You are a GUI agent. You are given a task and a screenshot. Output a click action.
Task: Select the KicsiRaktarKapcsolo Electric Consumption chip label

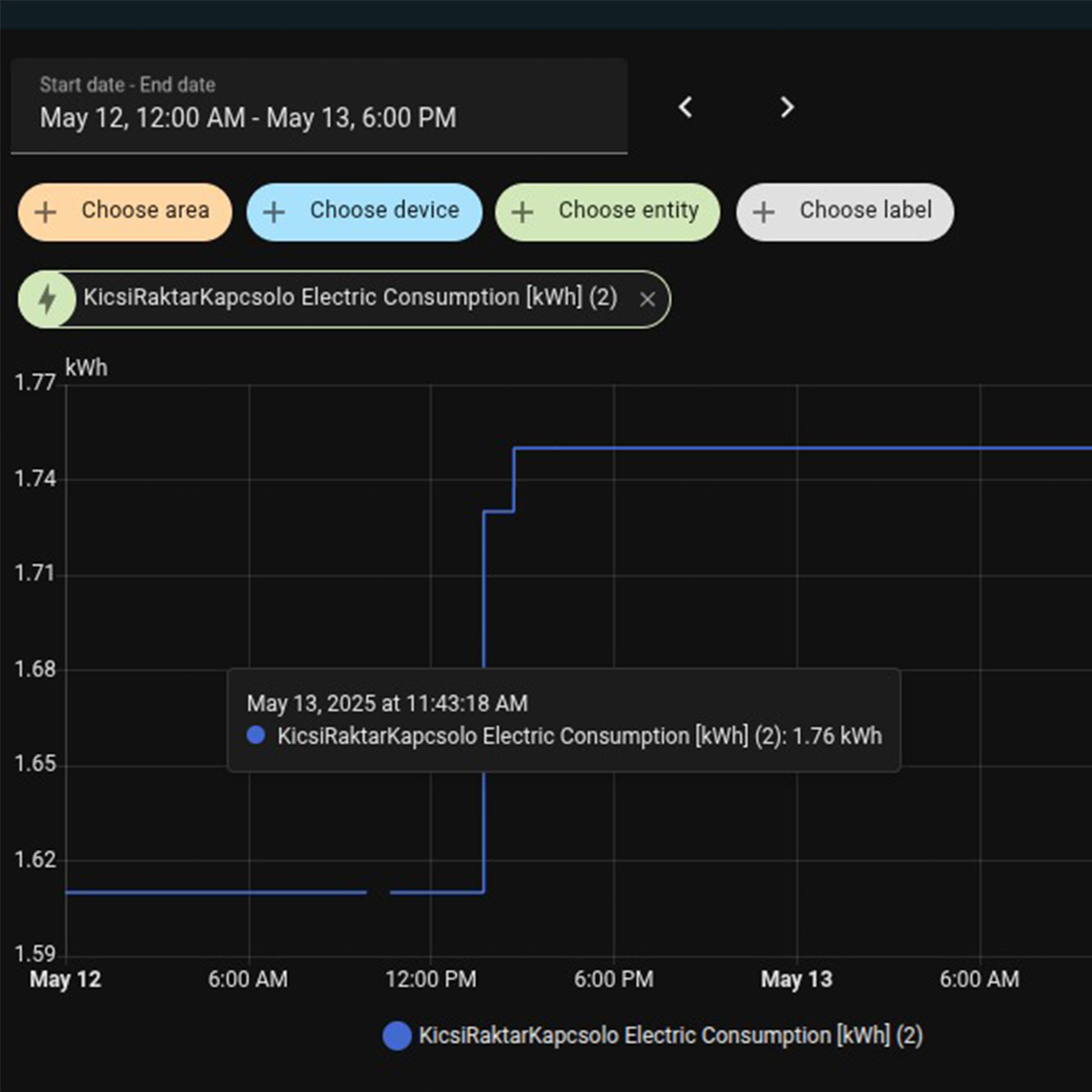[350, 298]
